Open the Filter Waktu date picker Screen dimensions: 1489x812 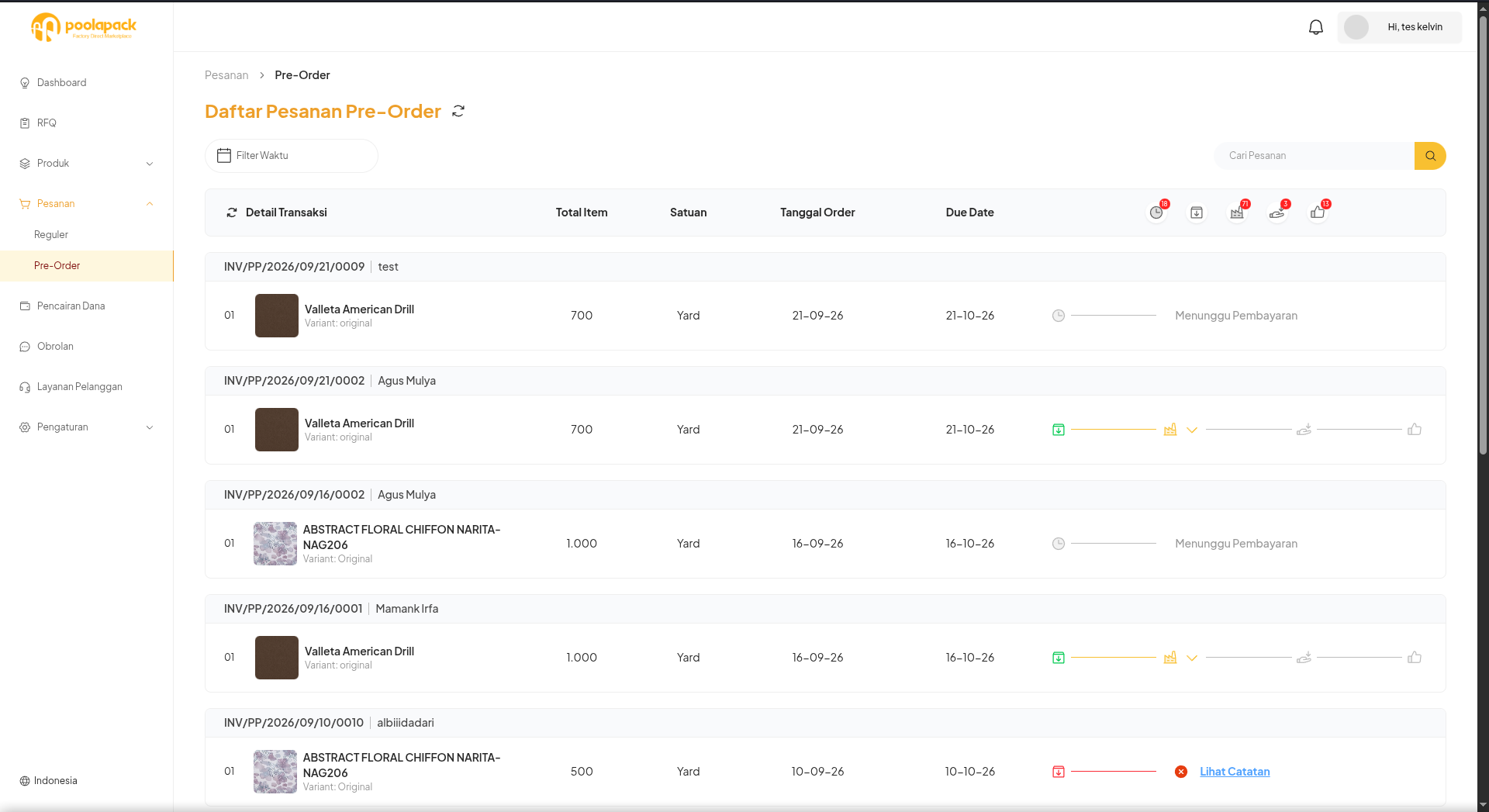(291, 156)
